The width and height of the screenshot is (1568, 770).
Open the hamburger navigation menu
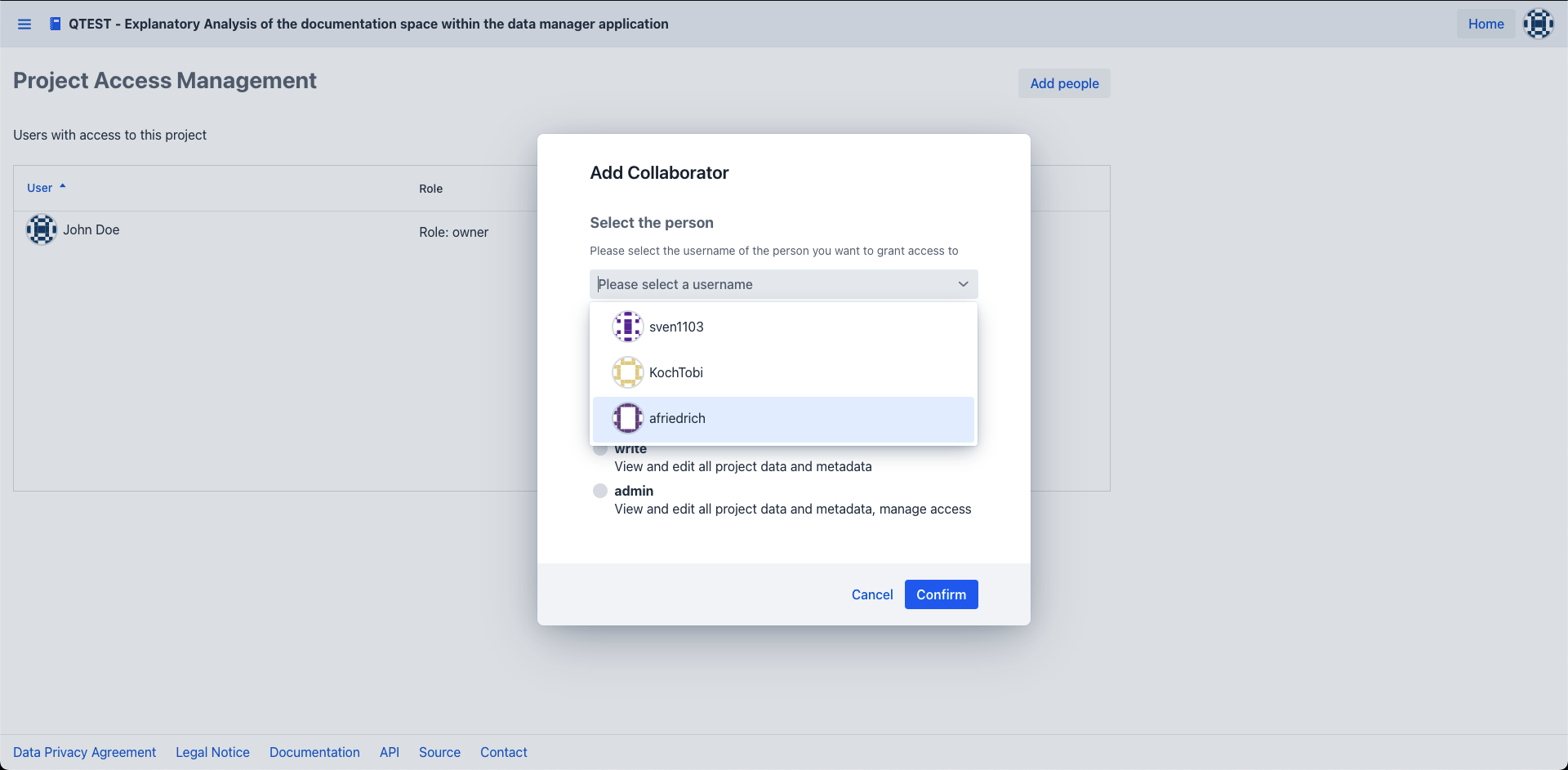(24, 24)
